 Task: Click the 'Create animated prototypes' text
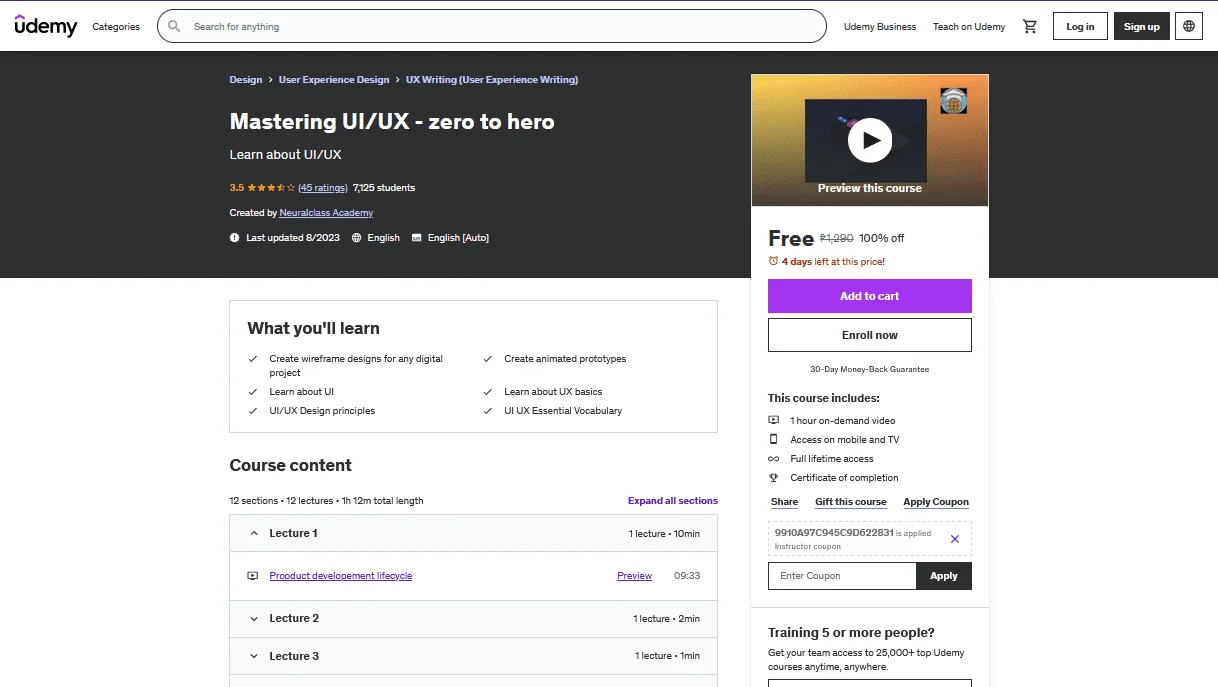pyautogui.click(x=565, y=359)
